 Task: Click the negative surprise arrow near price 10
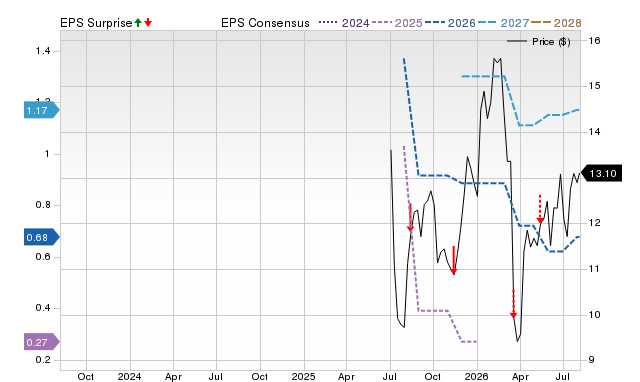[x=513, y=304]
